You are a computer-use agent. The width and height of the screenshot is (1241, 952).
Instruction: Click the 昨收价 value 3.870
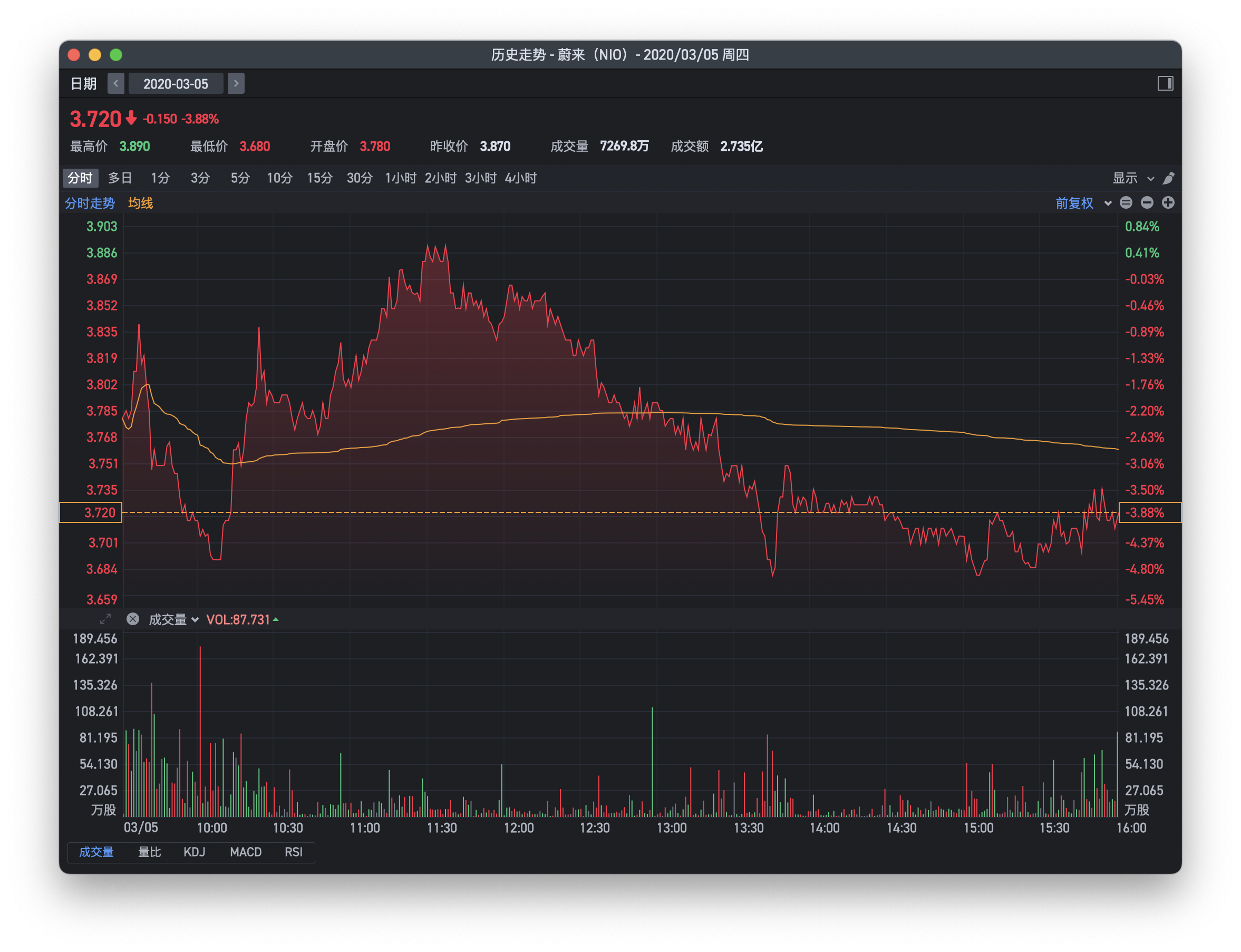coord(495,146)
